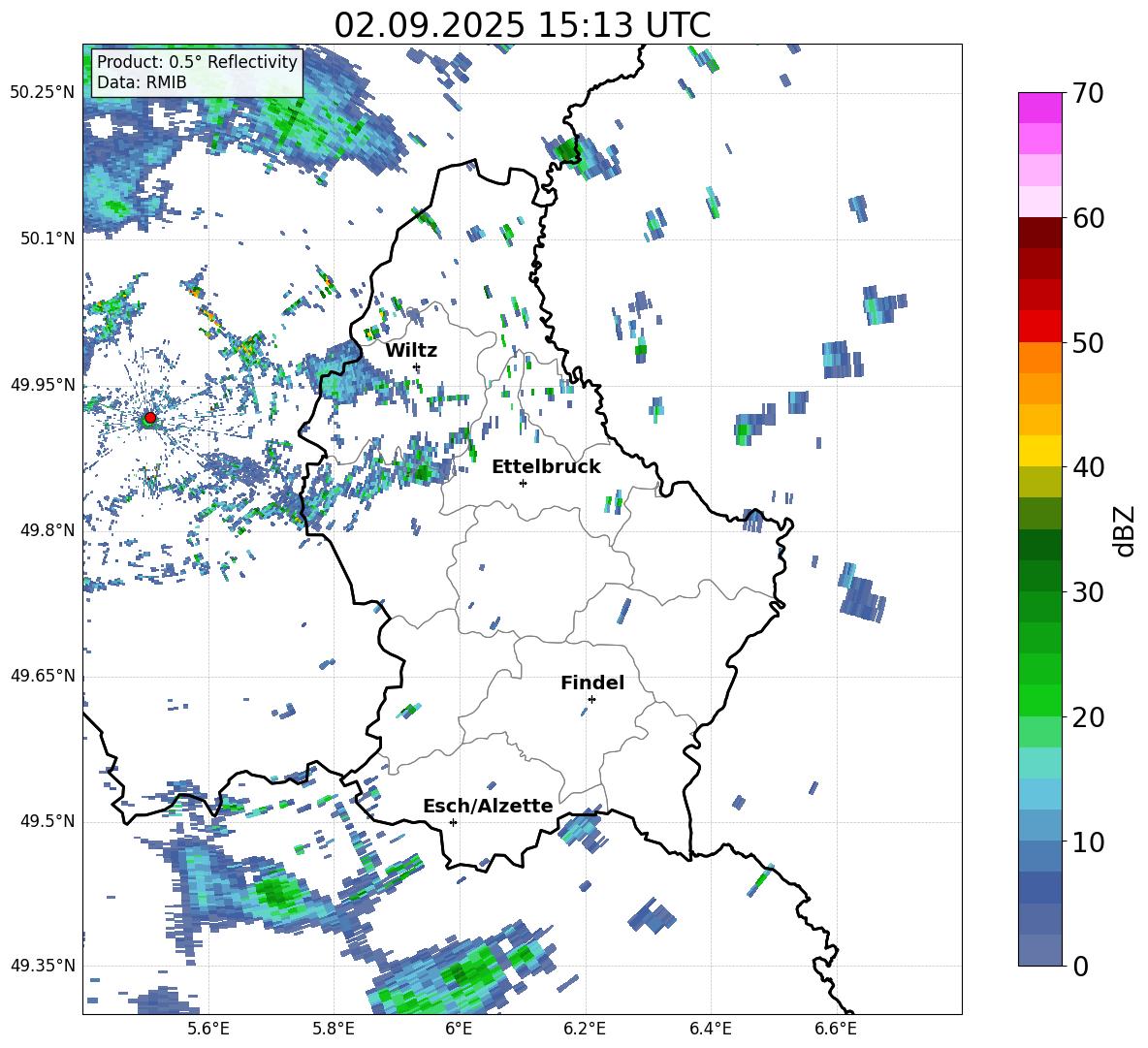This screenshot has height=1048, width=1148.
Task: Click the 6.2°E longitude label
Action: [585, 1029]
